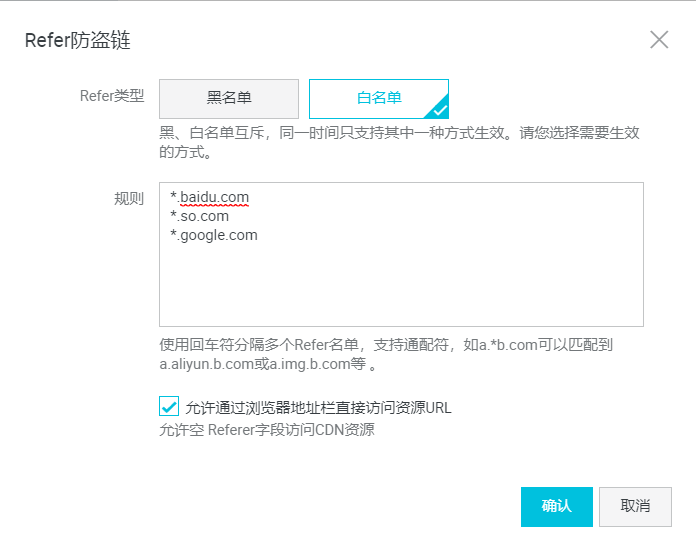Place cursor on the *.so.com rule line
696x550 pixels.
200,216
